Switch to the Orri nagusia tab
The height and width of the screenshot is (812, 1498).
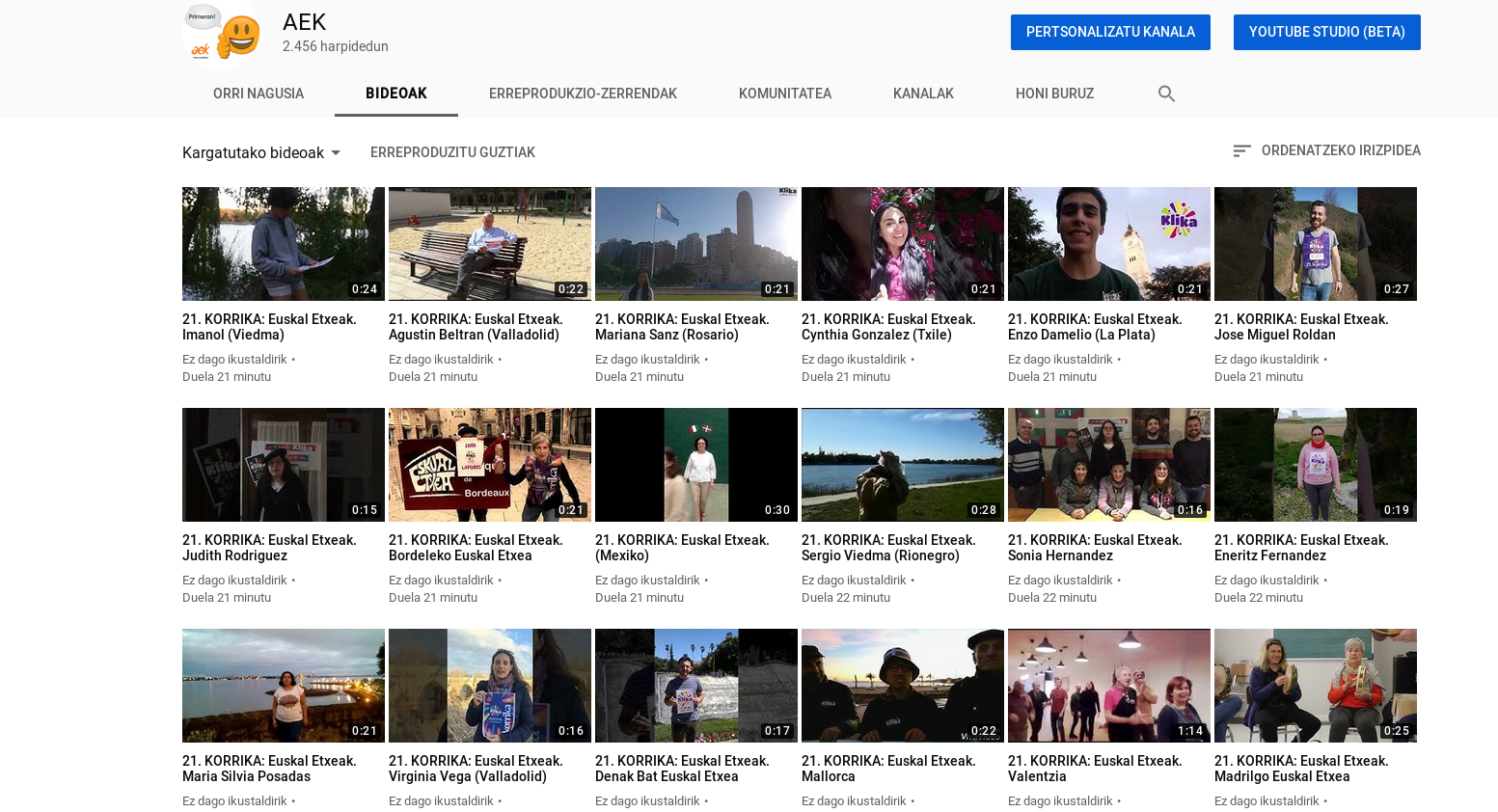coord(259,94)
